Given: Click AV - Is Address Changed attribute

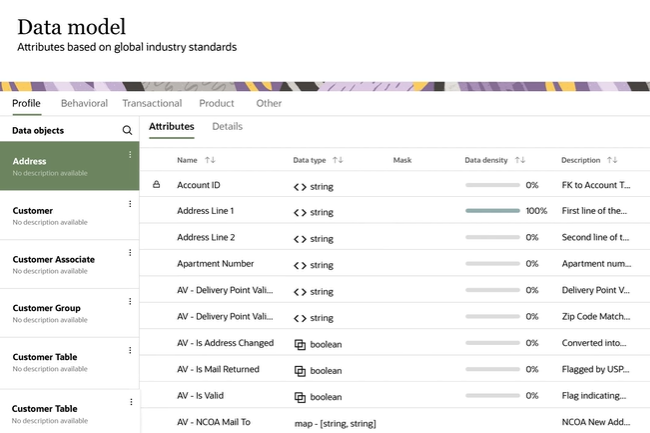Looking at the screenshot, I should [226, 343].
